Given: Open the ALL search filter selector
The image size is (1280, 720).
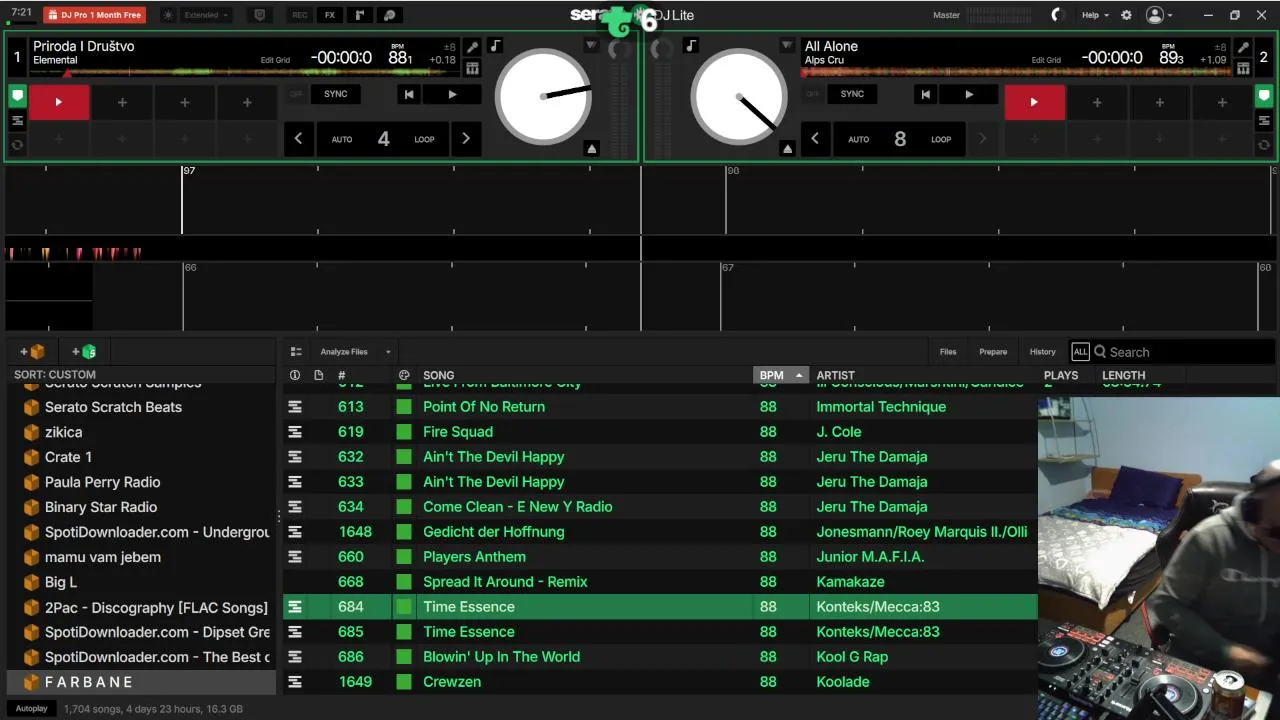Looking at the screenshot, I should 1080,352.
